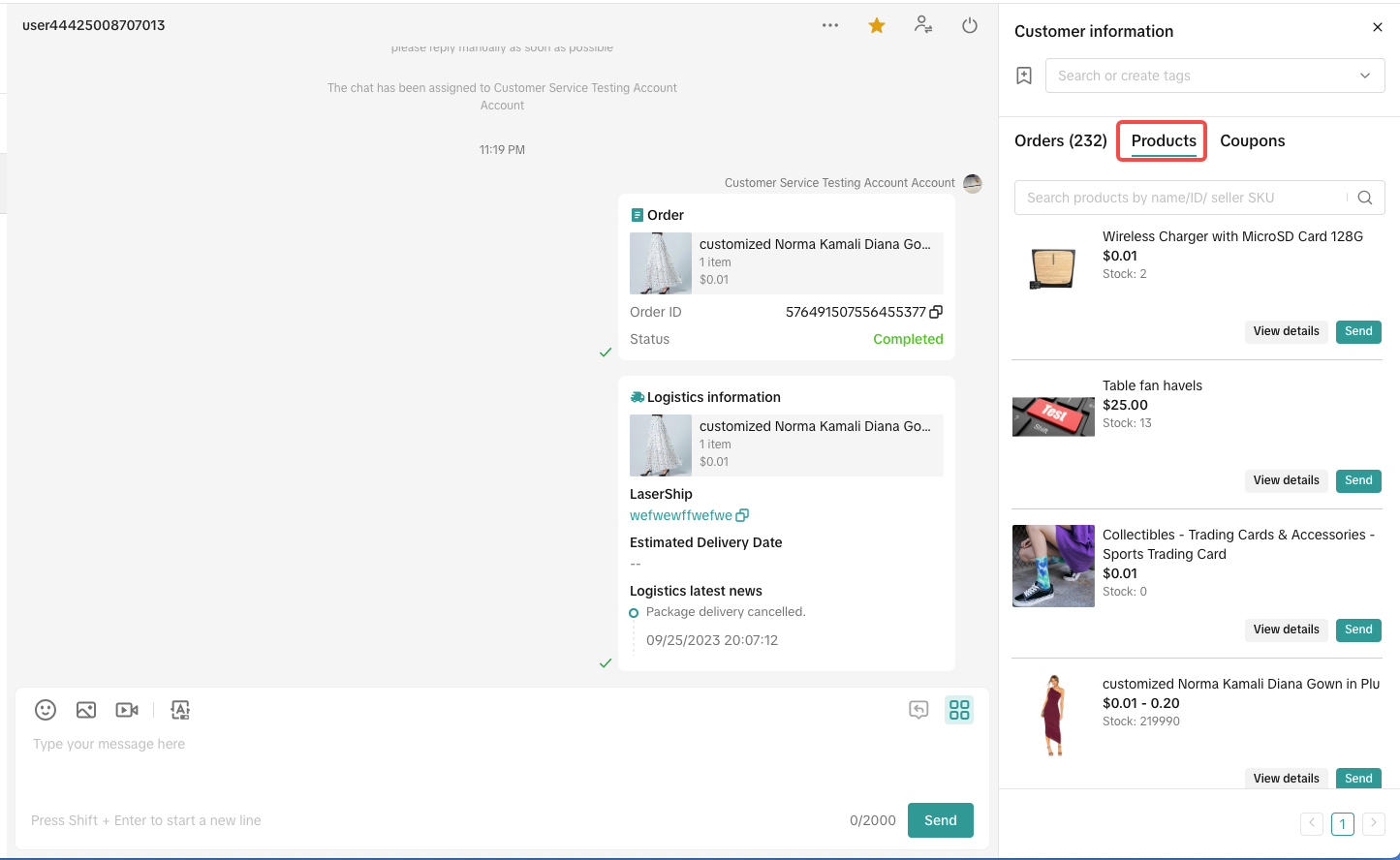
Task: Switch to the Orders (232) tab
Action: coord(1060,140)
